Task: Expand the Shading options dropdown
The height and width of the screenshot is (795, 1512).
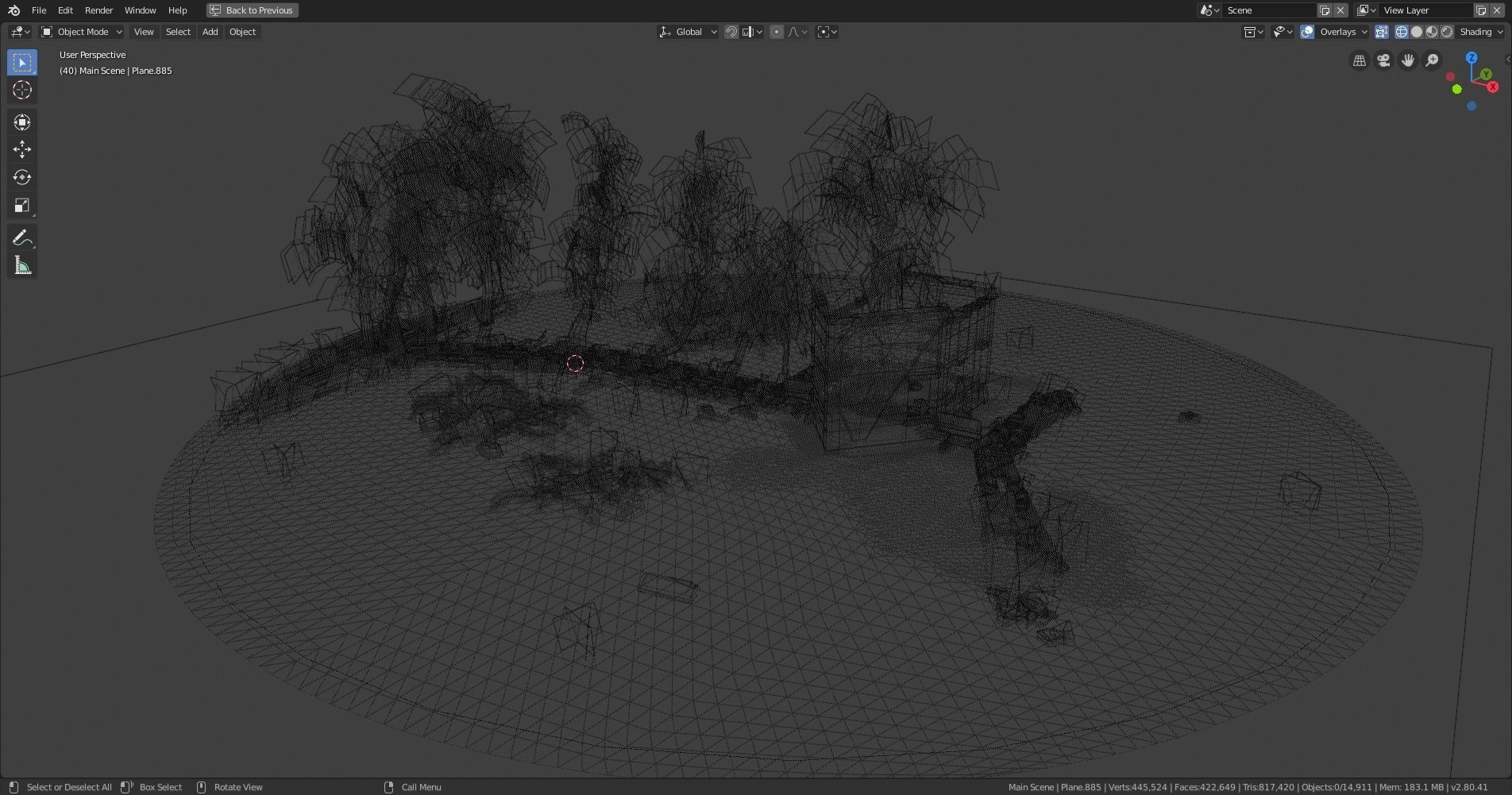Action: click(1481, 32)
